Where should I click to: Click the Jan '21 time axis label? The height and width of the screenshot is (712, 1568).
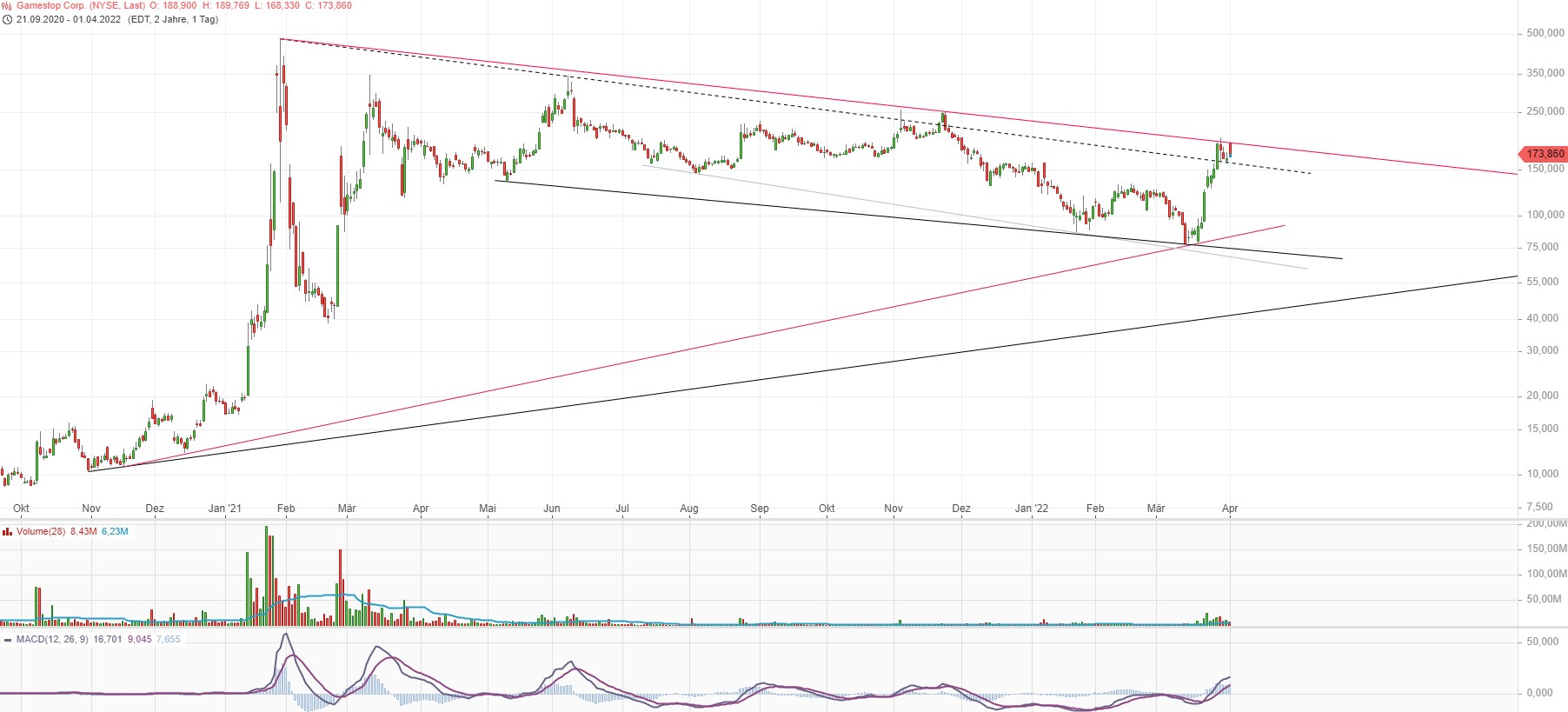pyautogui.click(x=225, y=509)
